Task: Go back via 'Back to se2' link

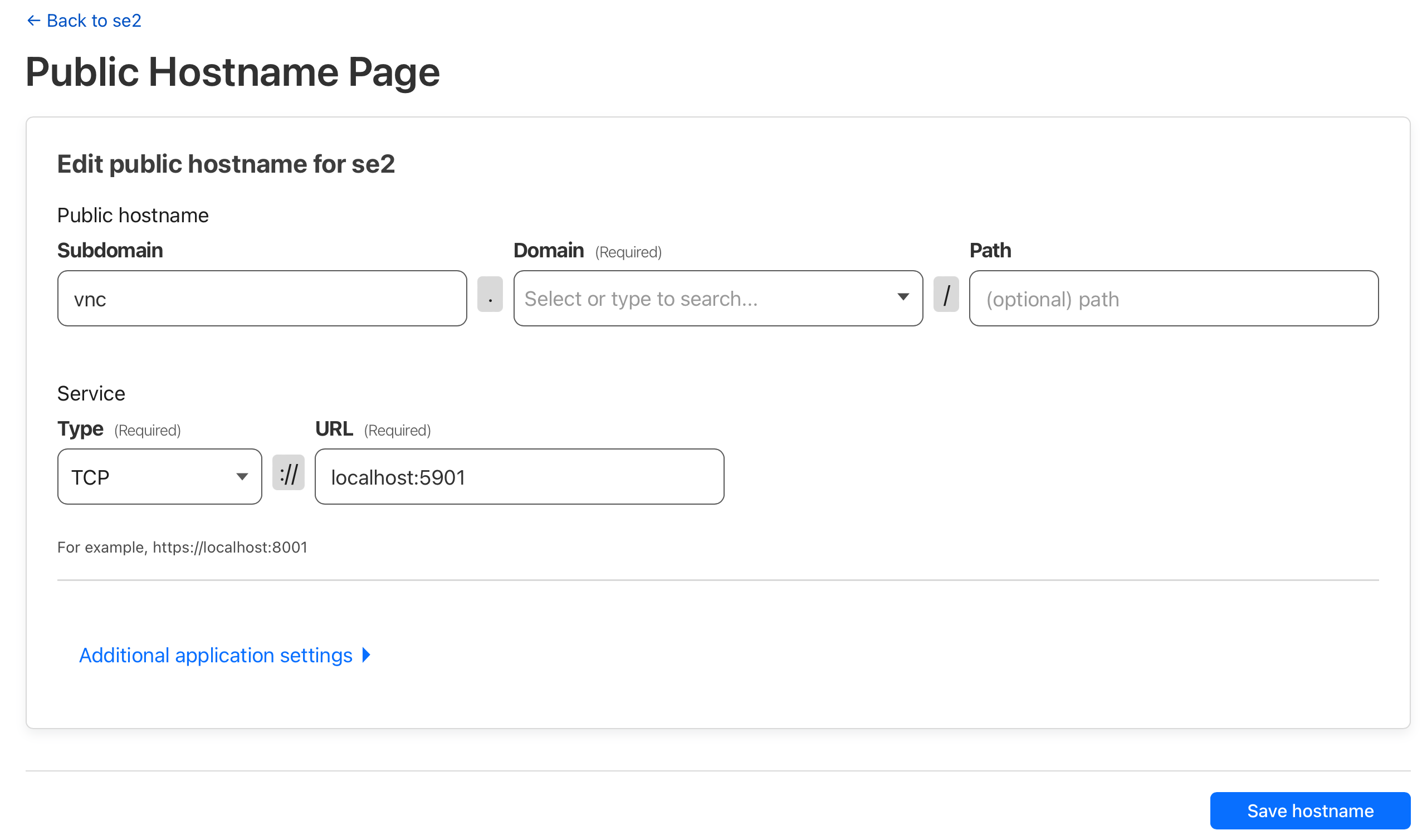Action: (94, 21)
